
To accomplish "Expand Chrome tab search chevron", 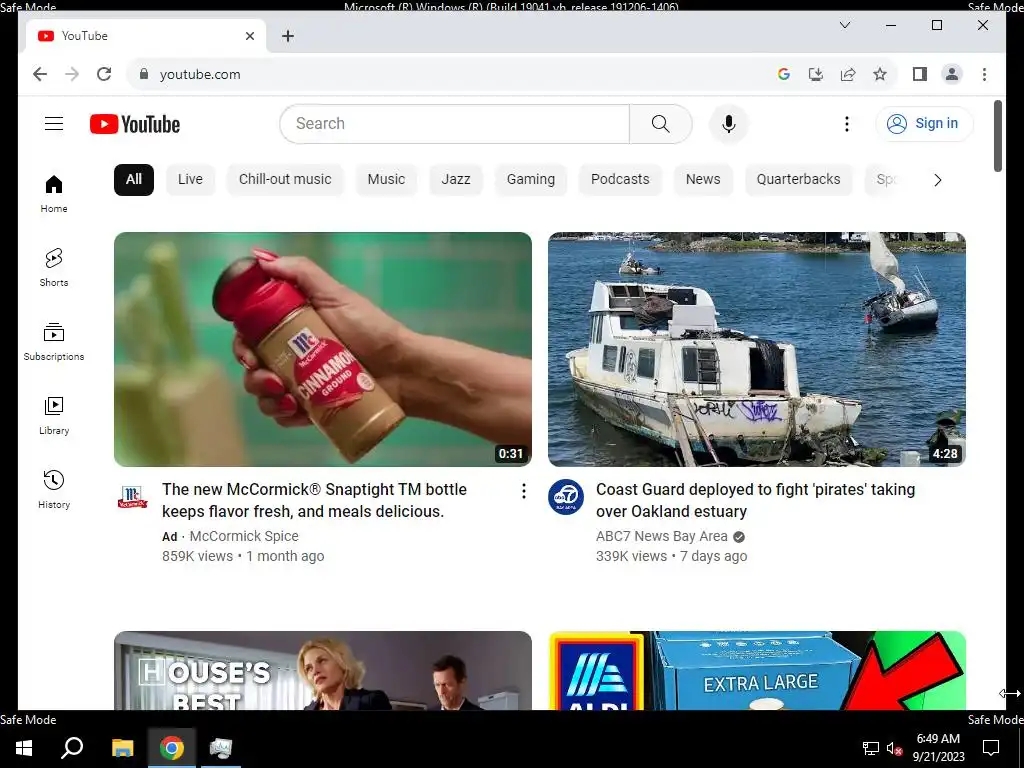I will 844,25.
